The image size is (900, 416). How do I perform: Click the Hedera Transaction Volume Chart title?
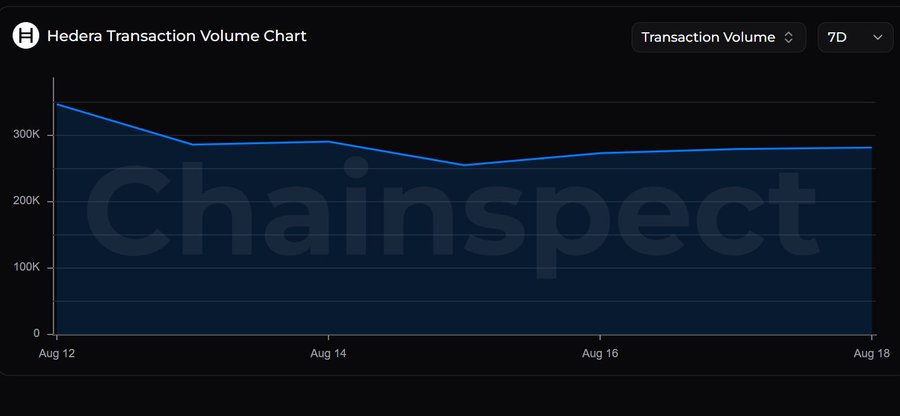[177, 36]
